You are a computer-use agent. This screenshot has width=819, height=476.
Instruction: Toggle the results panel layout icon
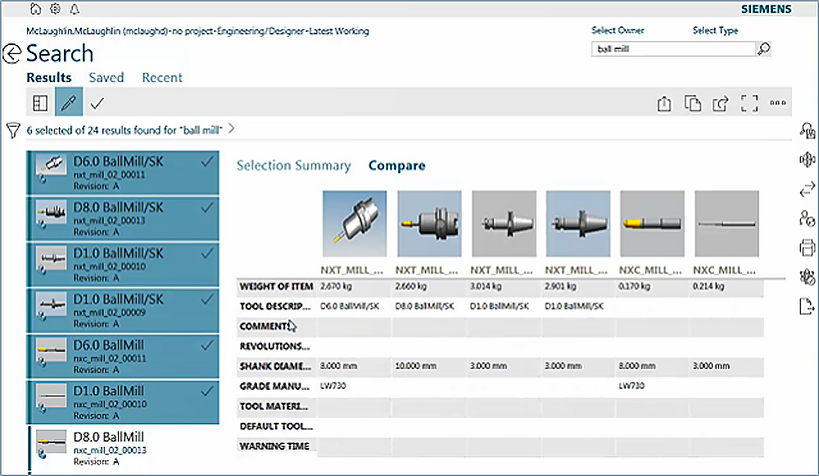click(x=40, y=103)
